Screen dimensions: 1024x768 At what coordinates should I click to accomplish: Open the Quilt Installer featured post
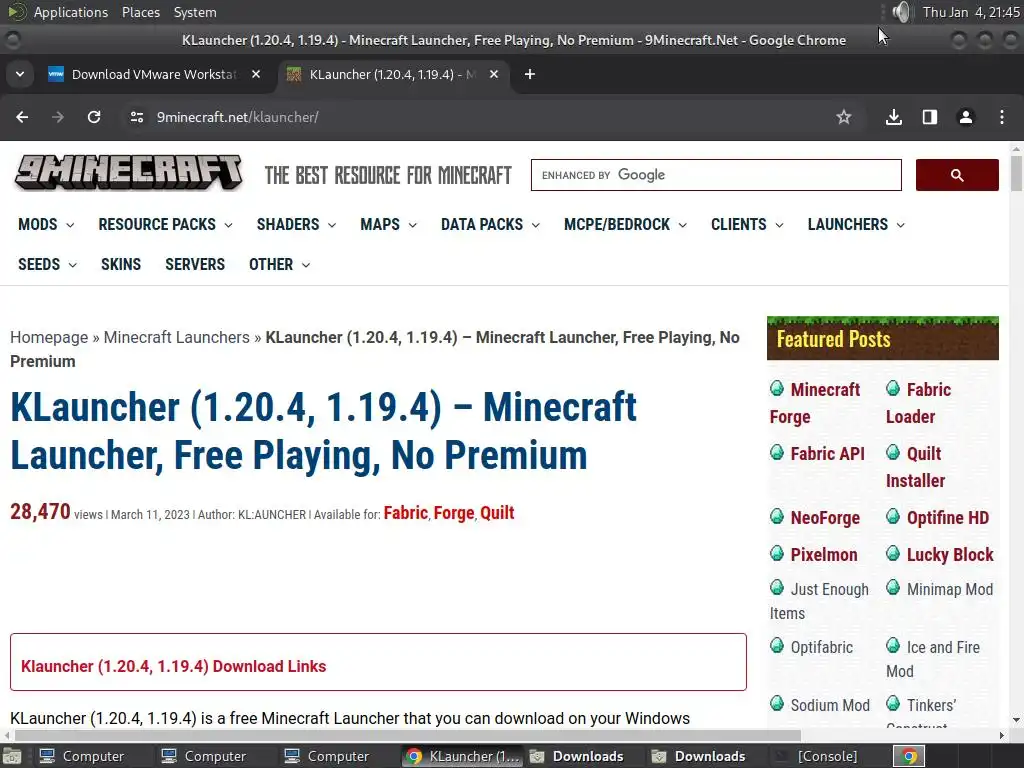pos(916,467)
